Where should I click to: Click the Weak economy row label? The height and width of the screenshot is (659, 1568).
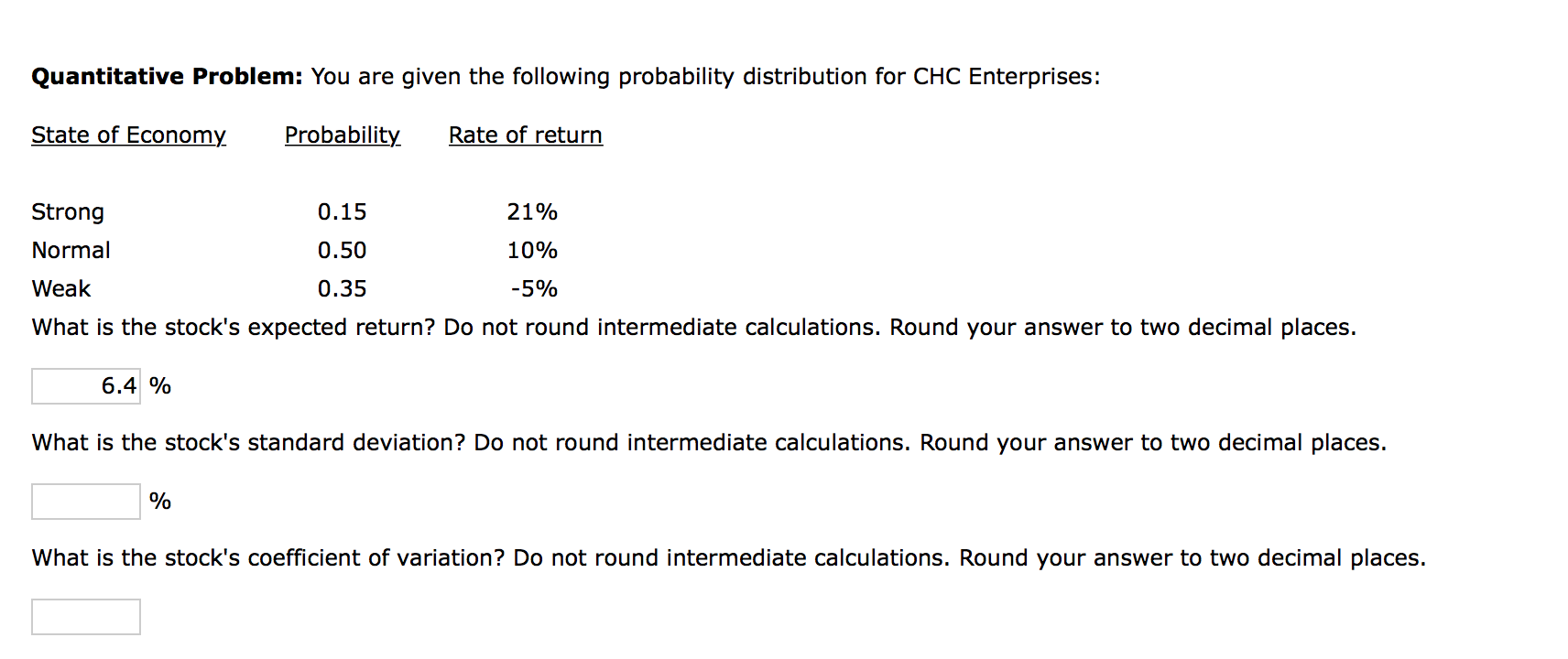tap(60, 288)
